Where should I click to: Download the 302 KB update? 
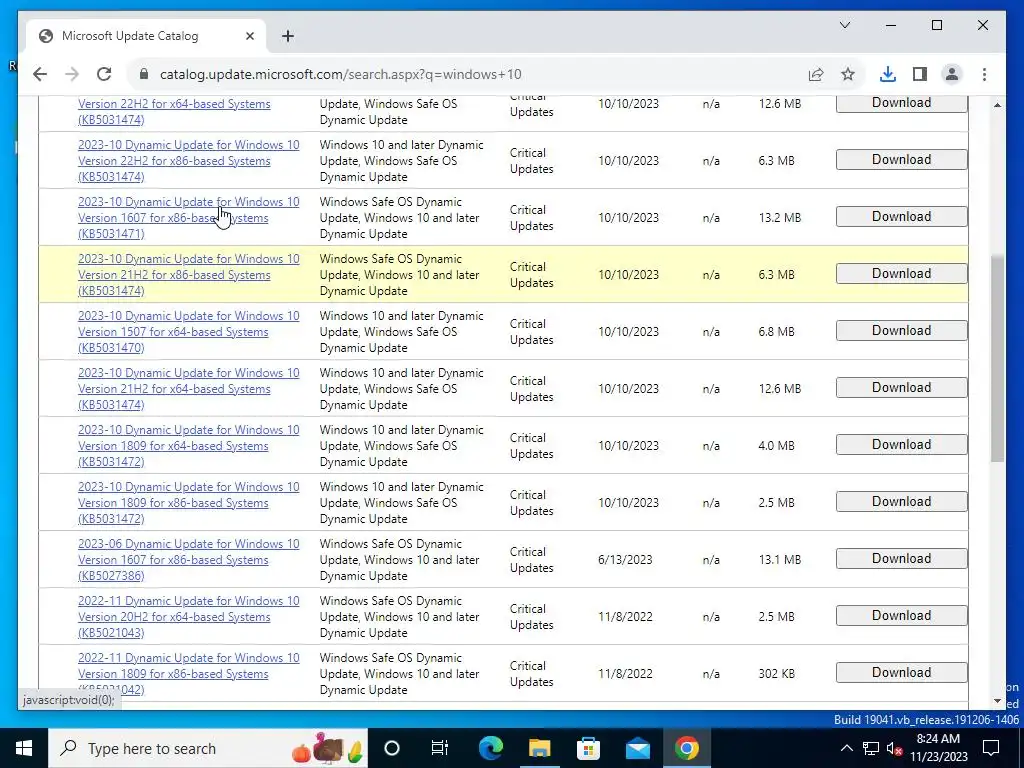tap(901, 673)
